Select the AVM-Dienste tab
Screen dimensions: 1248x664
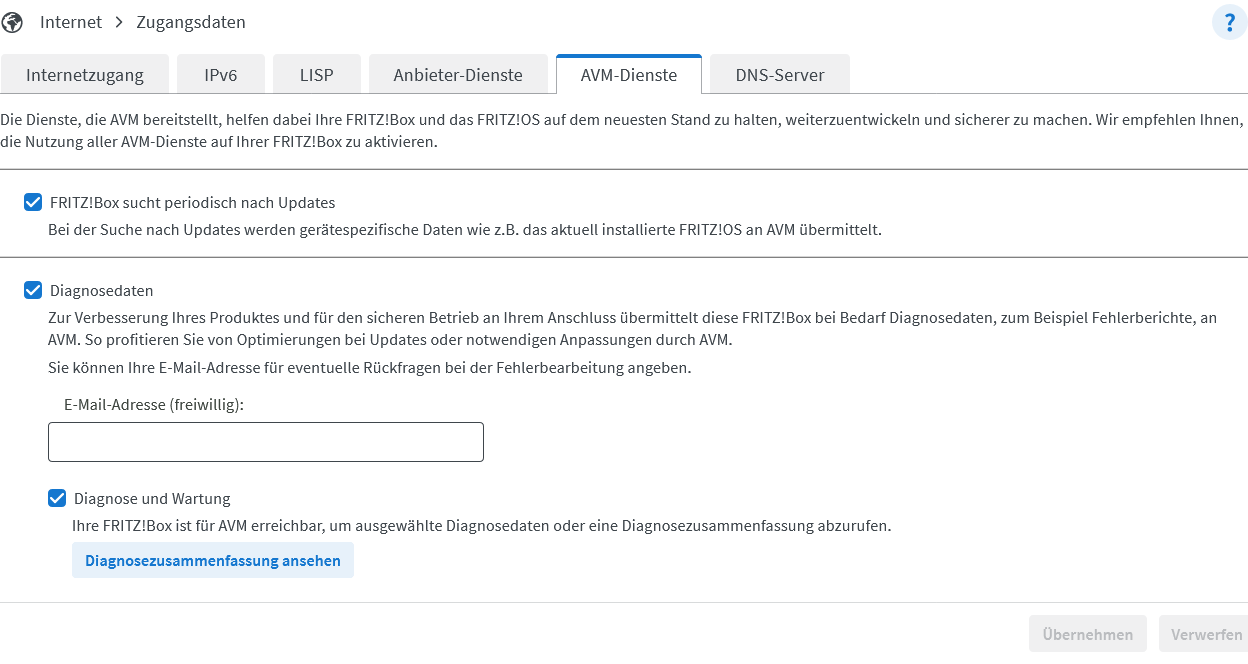click(629, 75)
